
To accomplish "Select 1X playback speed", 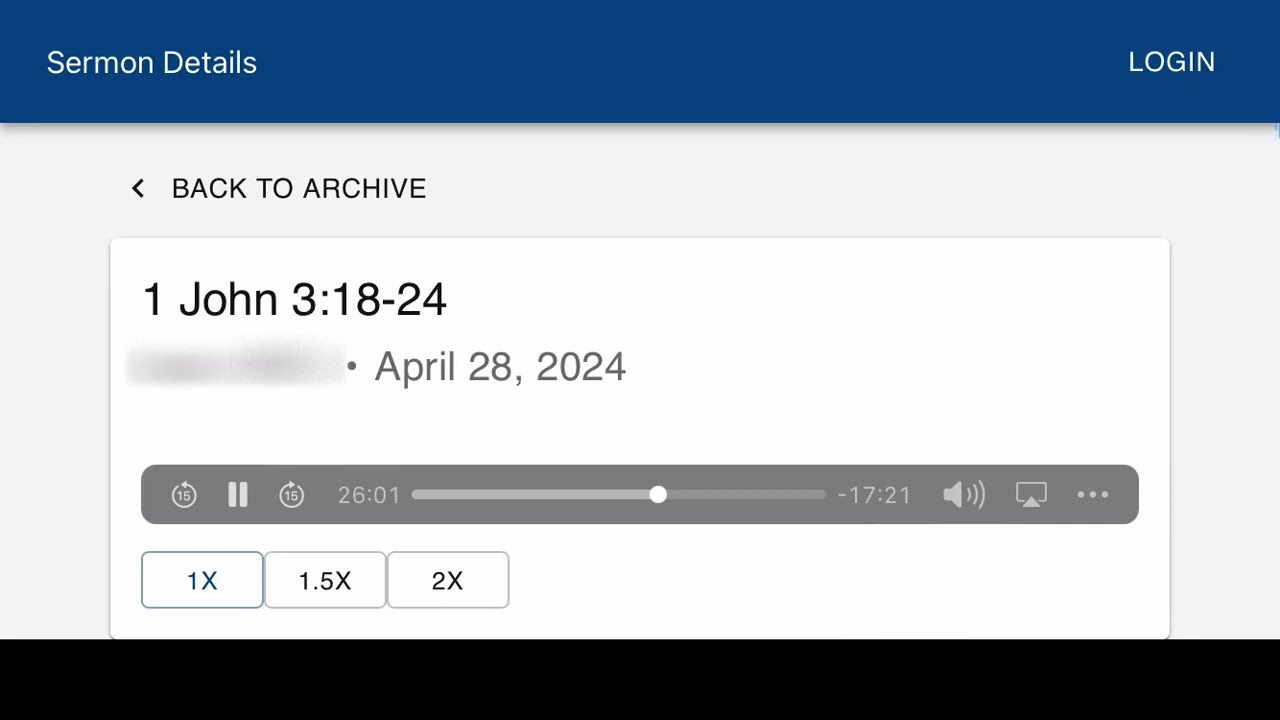I will (202, 580).
